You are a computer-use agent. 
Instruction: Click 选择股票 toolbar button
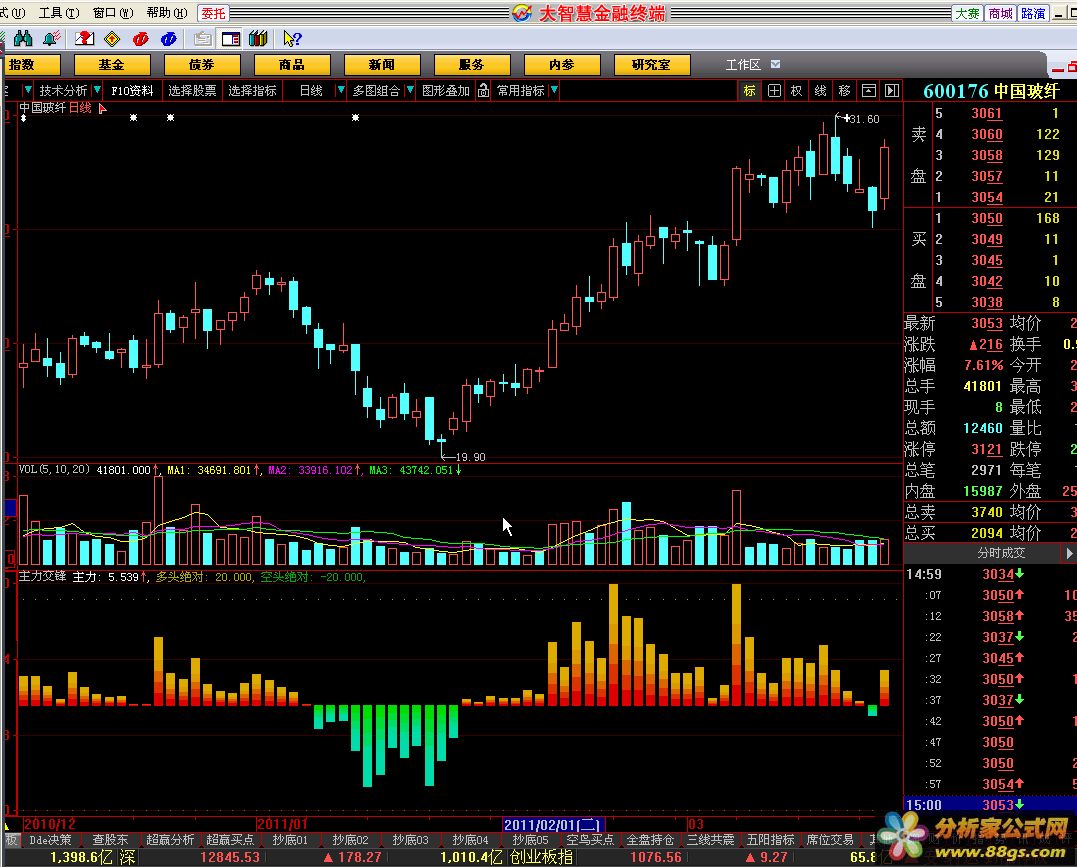pyautogui.click(x=192, y=91)
